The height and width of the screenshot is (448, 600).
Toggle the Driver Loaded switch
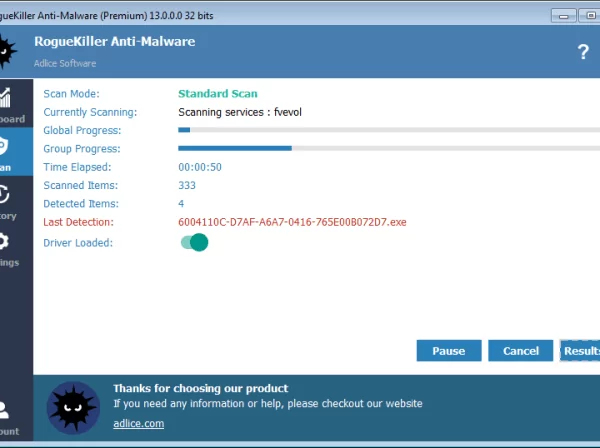tap(194, 243)
